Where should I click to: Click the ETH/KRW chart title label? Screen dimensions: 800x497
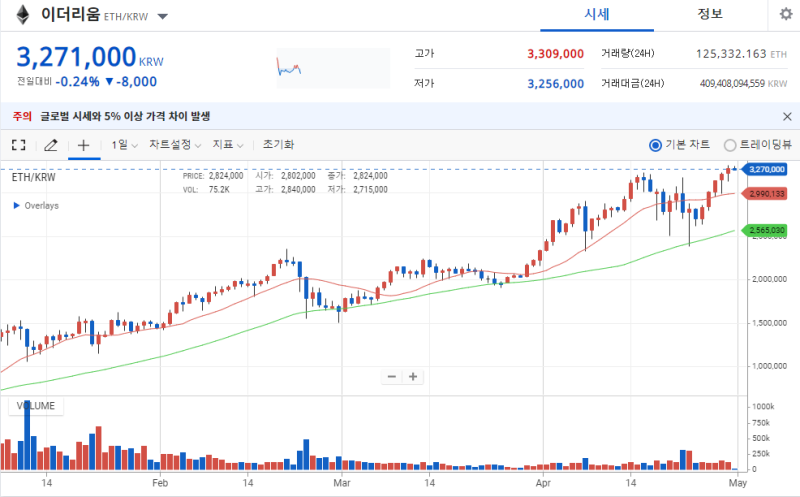tap(34, 177)
